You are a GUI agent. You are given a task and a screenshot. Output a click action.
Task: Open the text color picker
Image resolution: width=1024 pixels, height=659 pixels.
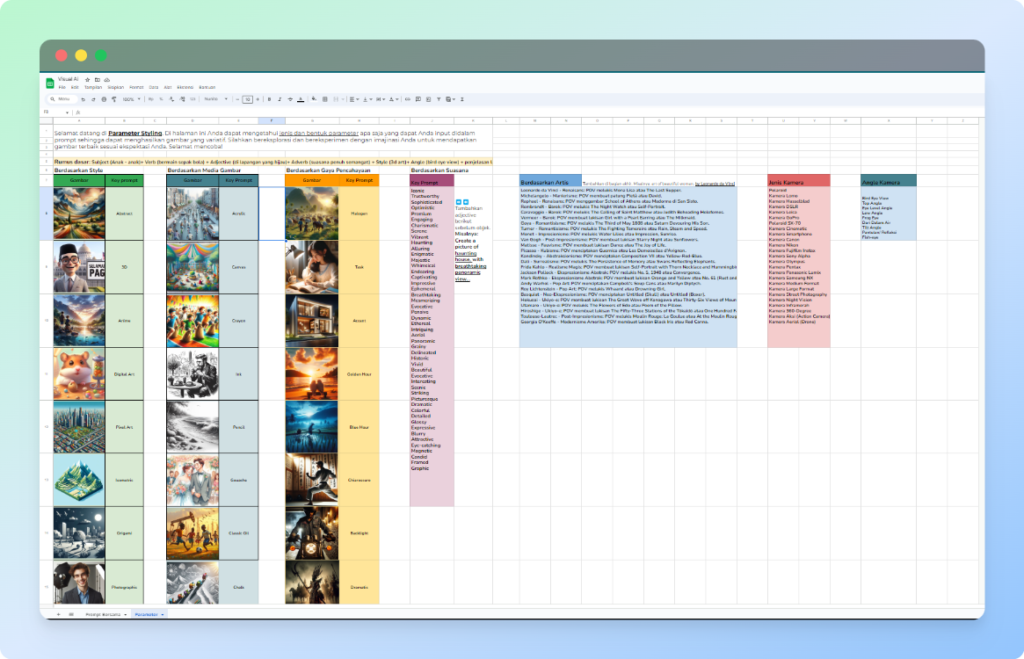301,99
